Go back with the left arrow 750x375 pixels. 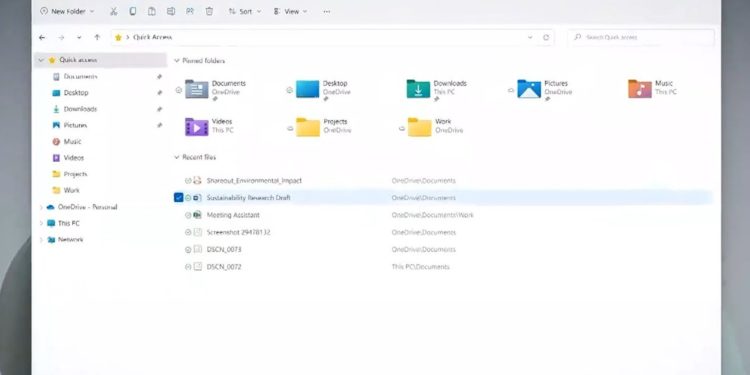42,37
